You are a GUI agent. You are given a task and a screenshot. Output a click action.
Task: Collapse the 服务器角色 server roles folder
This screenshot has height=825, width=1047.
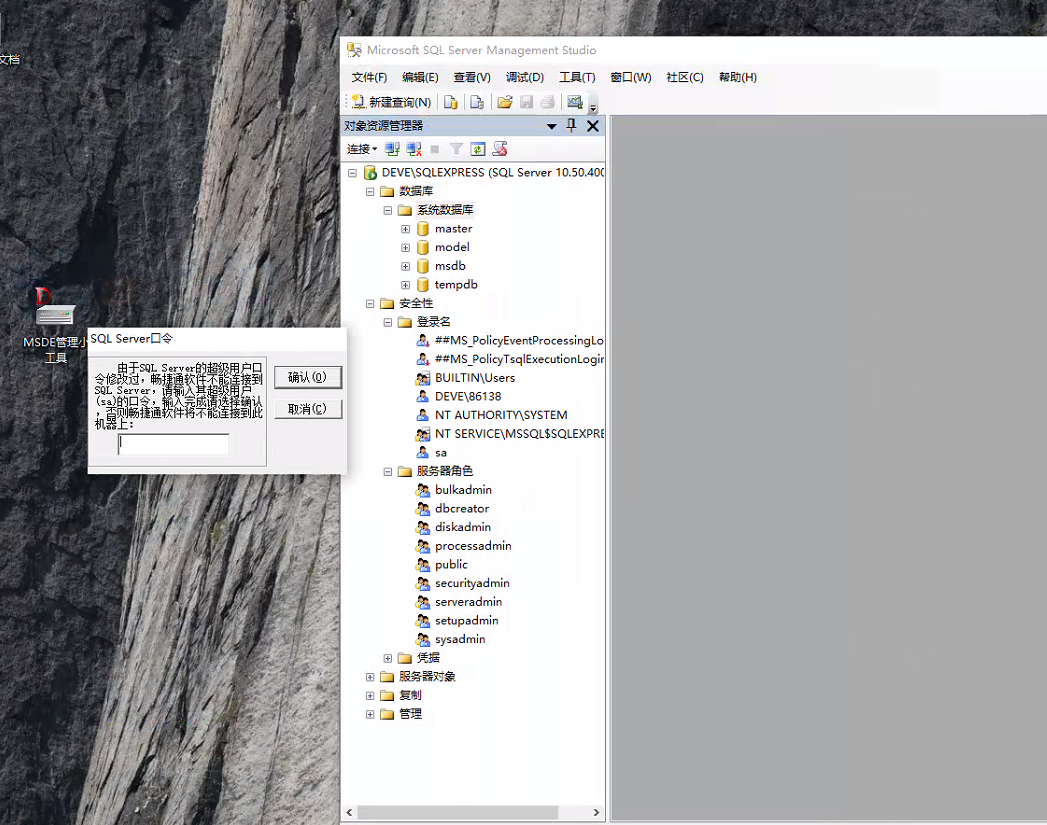pos(388,472)
